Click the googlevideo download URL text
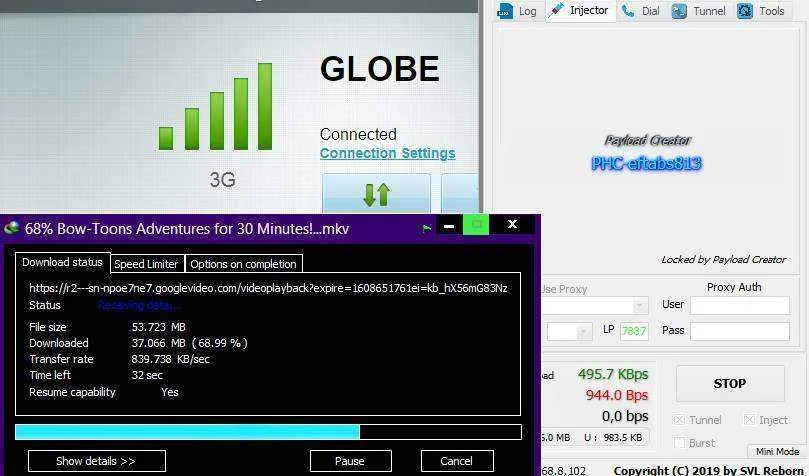 coord(268,288)
